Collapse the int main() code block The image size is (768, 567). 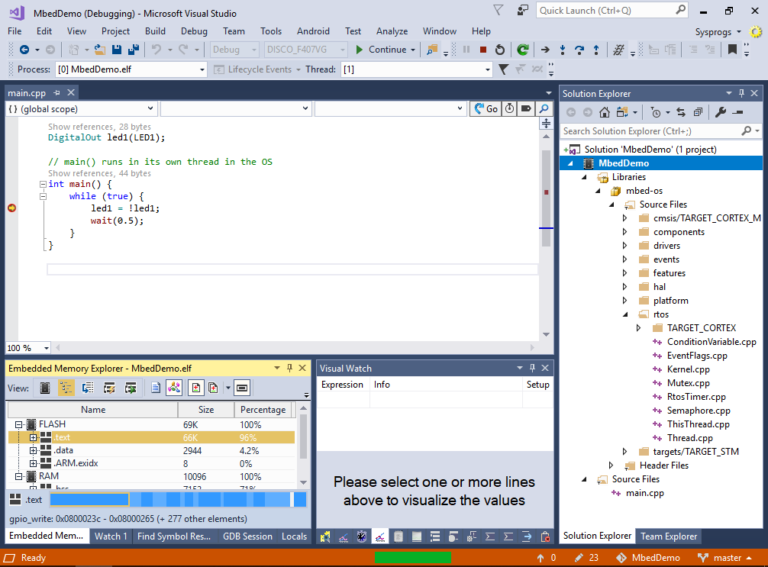43,184
